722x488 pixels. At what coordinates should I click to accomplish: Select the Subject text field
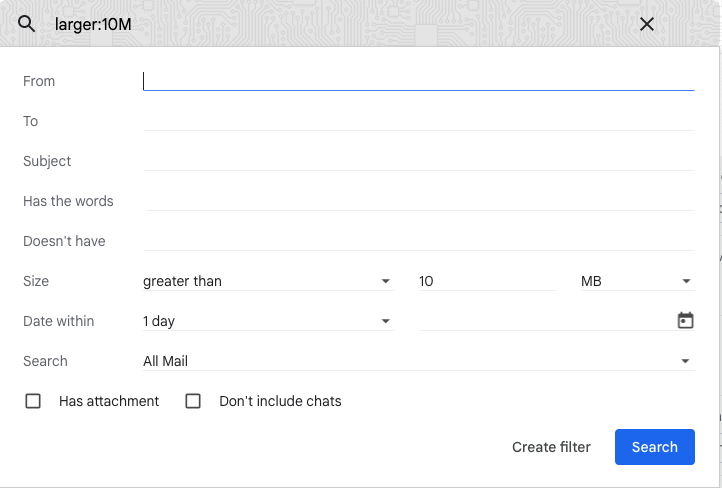[419, 161]
